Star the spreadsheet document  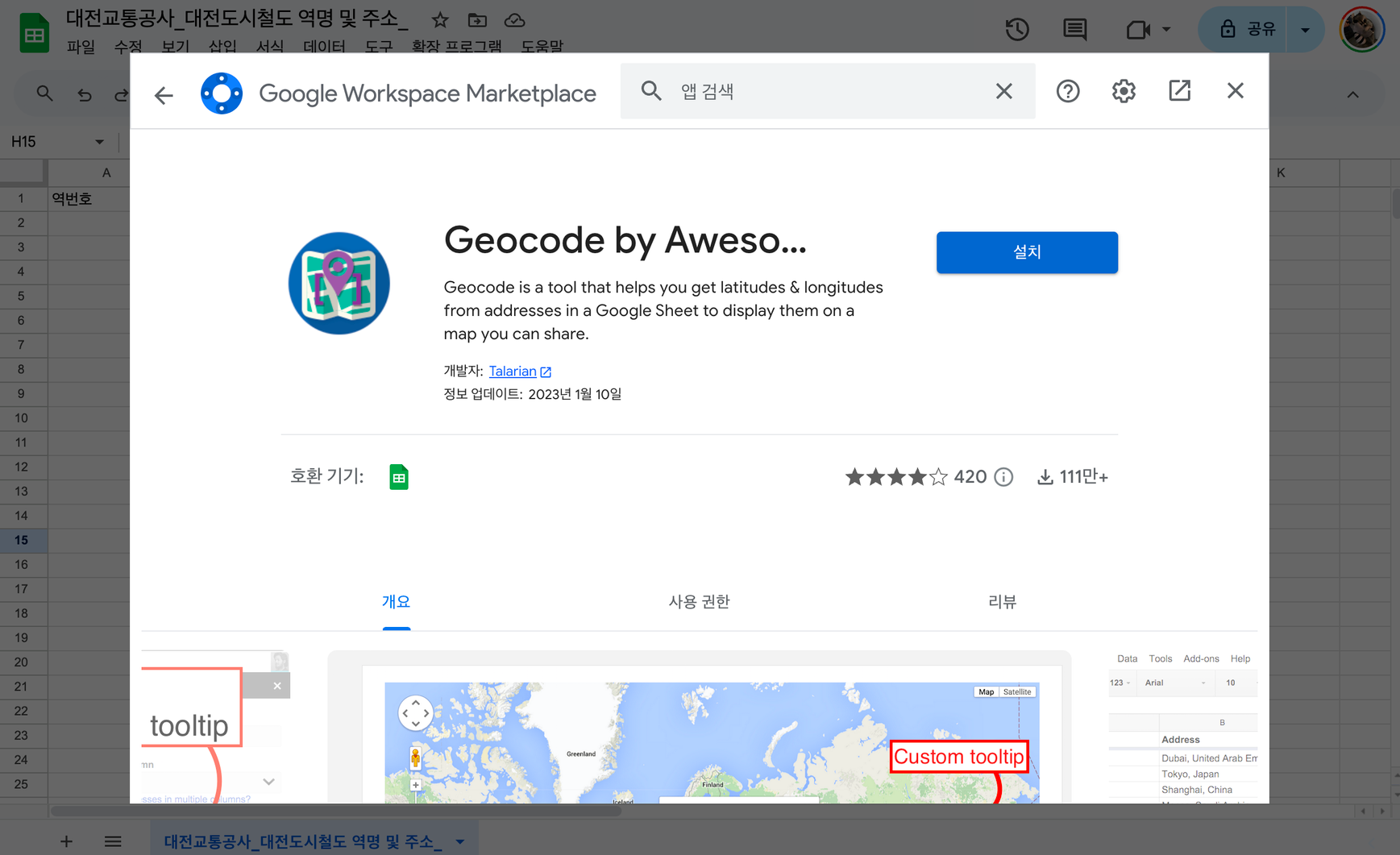(x=440, y=20)
